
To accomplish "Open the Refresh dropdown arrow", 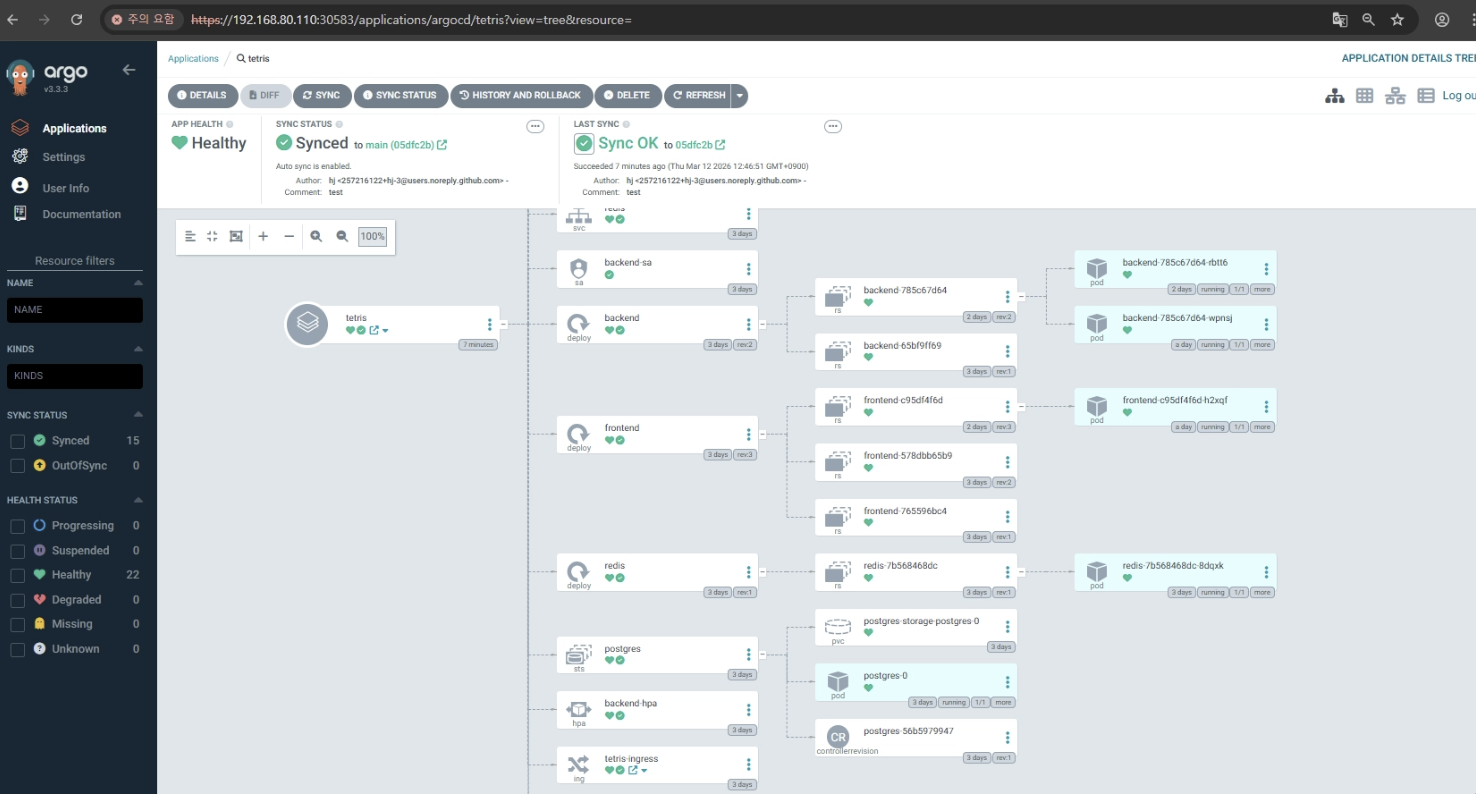I will click(739, 96).
